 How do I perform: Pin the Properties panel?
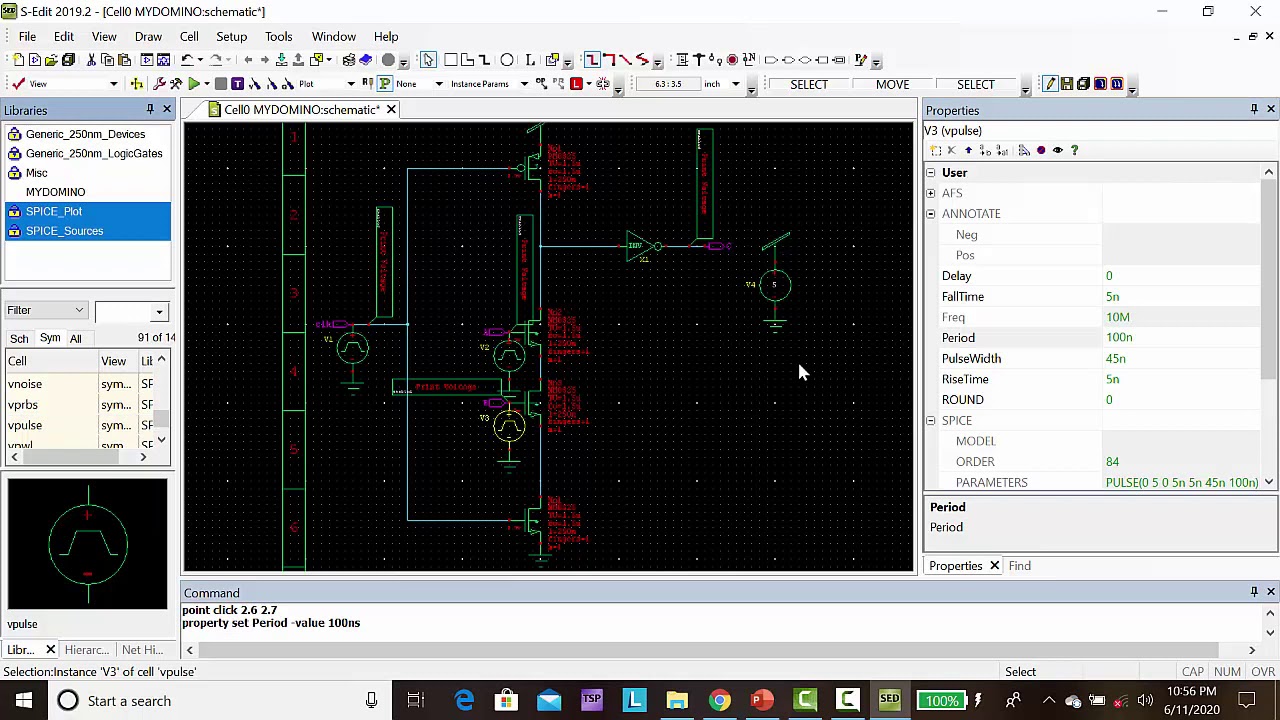1254,109
